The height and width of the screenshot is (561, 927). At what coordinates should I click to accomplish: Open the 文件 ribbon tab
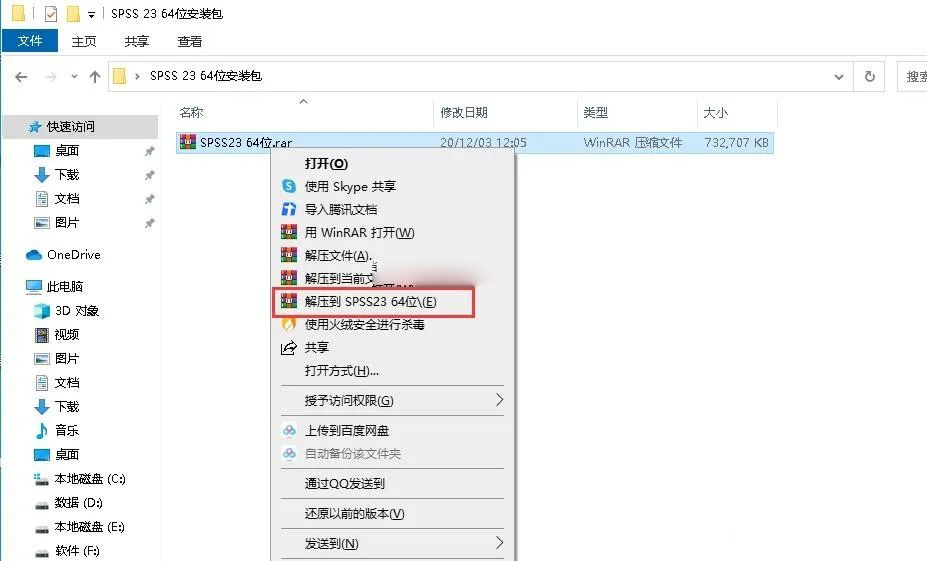coord(30,41)
